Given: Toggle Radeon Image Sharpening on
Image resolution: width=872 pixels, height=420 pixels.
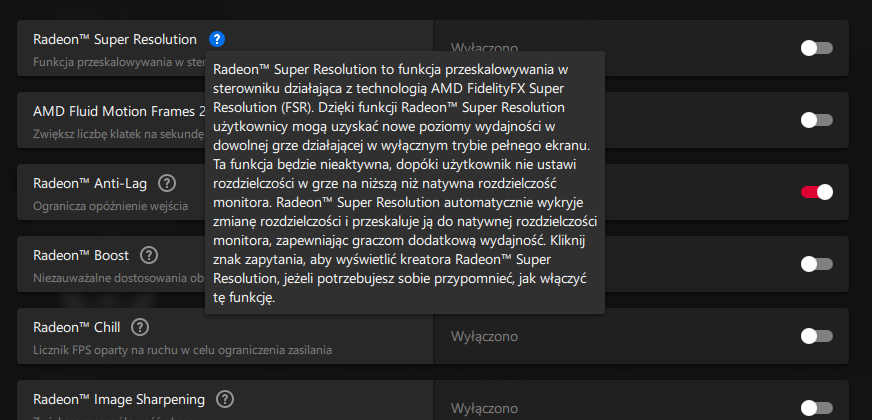Looking at the screenshot, I should pyautogui.click(x=816, y=408).
